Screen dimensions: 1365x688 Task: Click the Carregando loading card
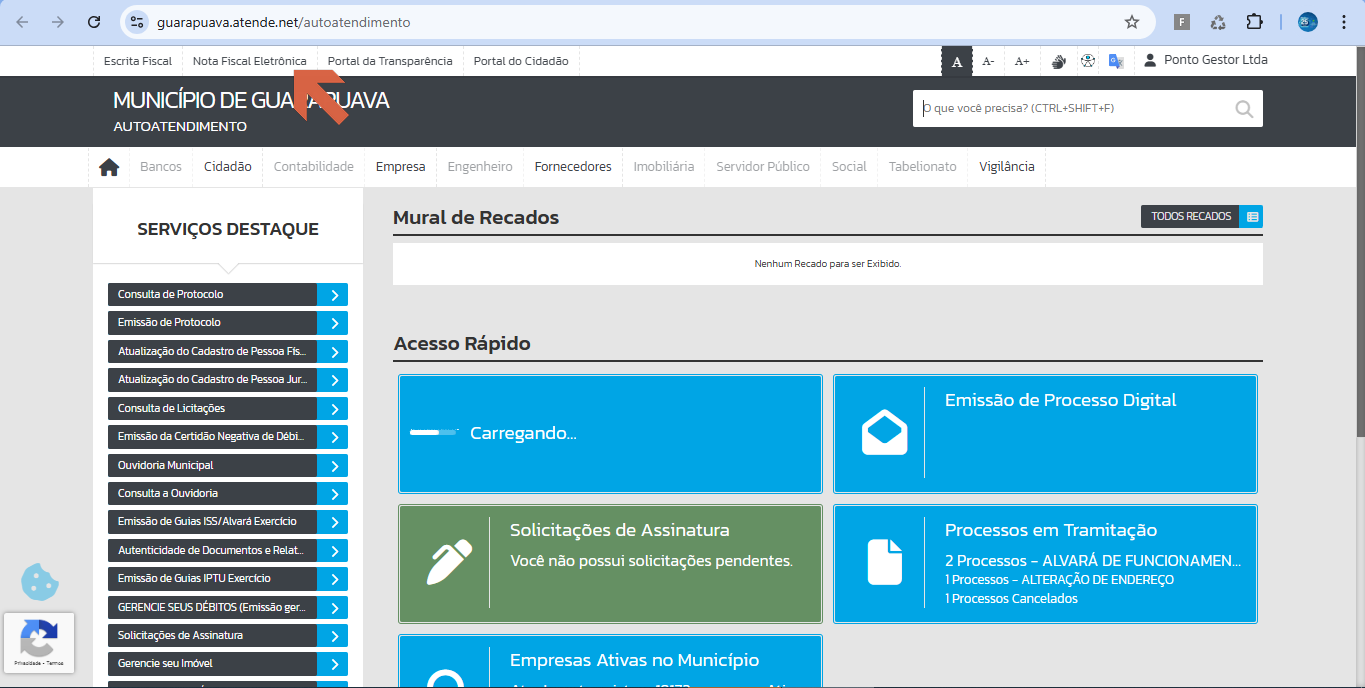click(610, 434)
